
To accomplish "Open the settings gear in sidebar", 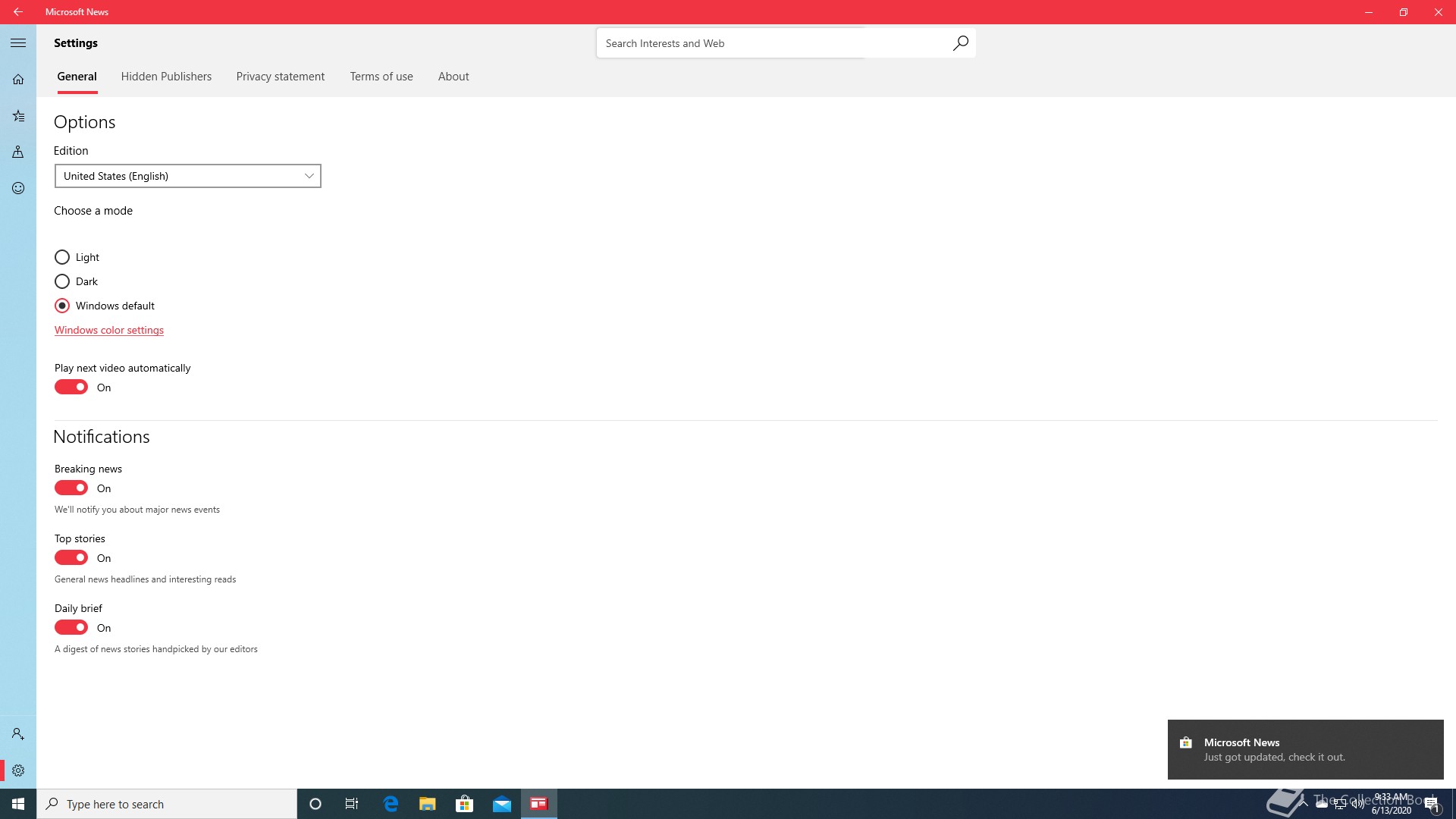I will coord(18,770).
